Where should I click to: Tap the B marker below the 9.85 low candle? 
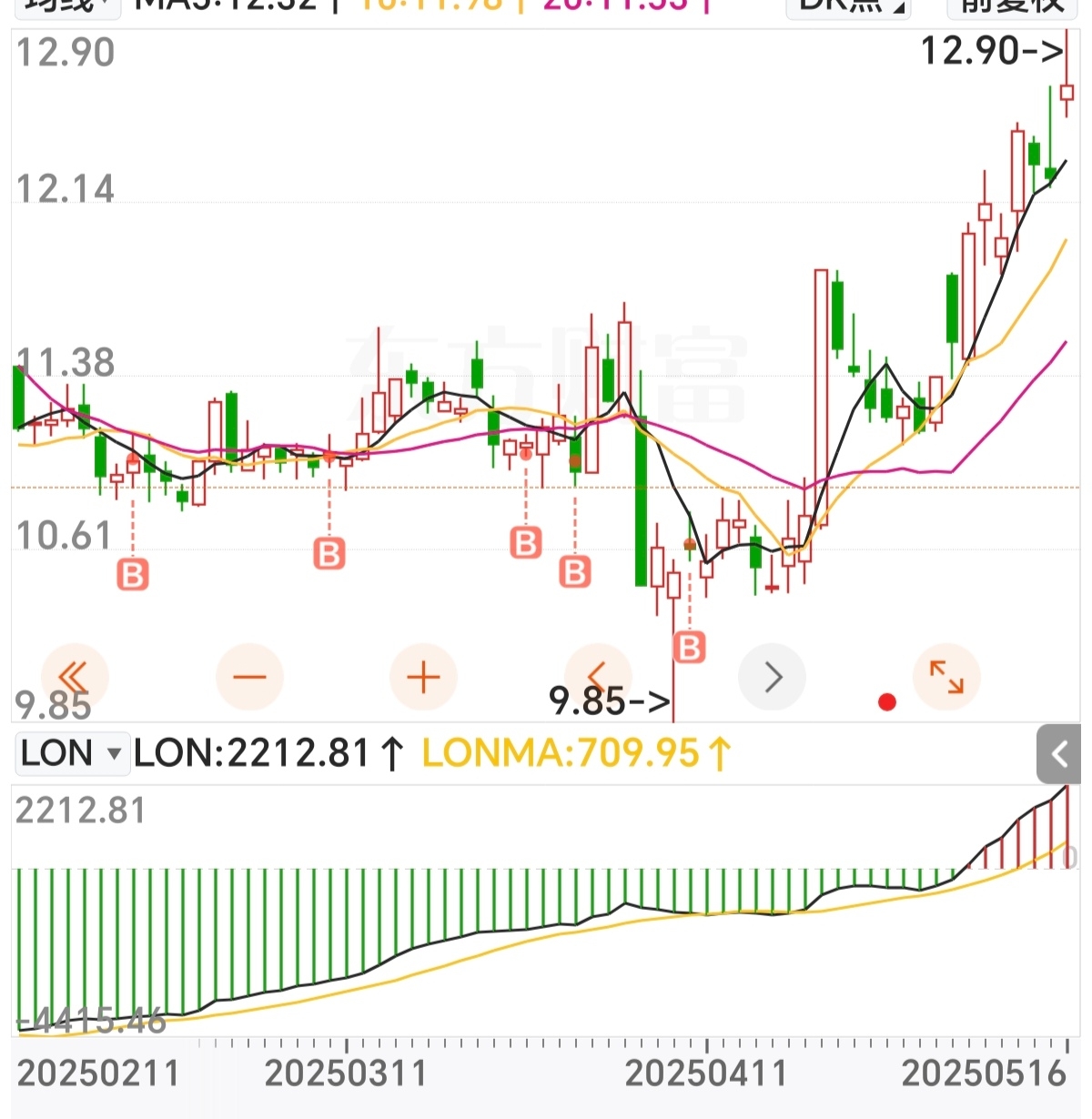click(689, 648)
